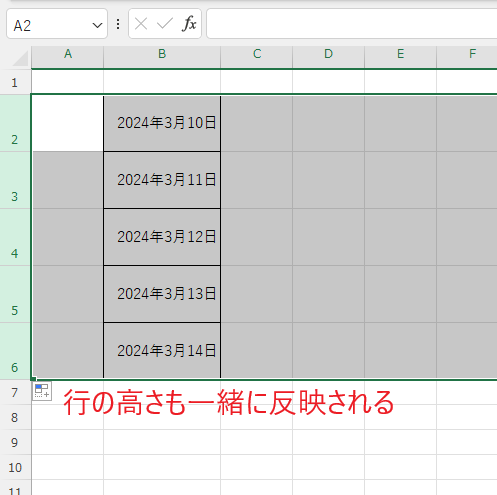Select gray cell C2 beside 2024年3月10日
This screenshot has width=497, height=495.
[x=257, y=123]
